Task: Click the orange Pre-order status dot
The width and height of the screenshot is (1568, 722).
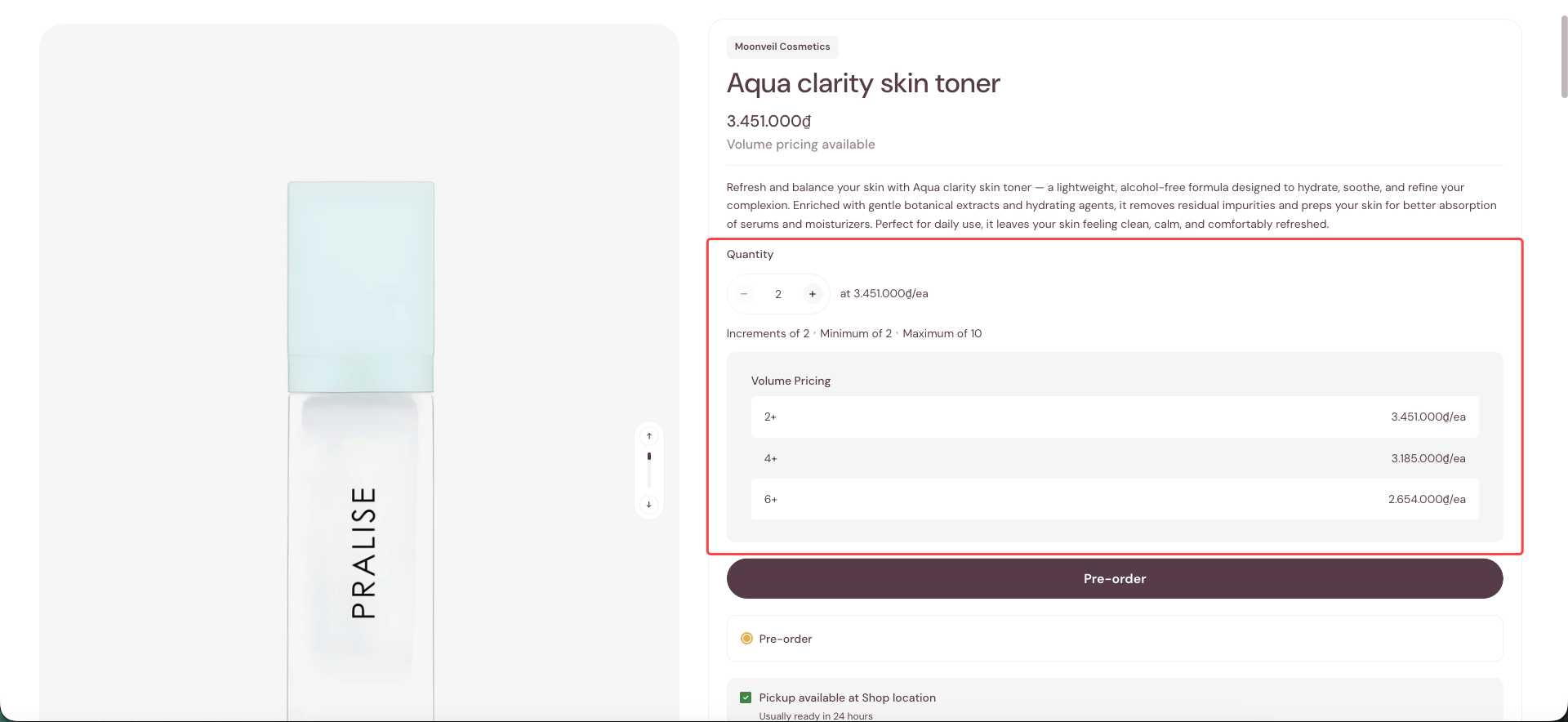Action: [x=746, y=639]
